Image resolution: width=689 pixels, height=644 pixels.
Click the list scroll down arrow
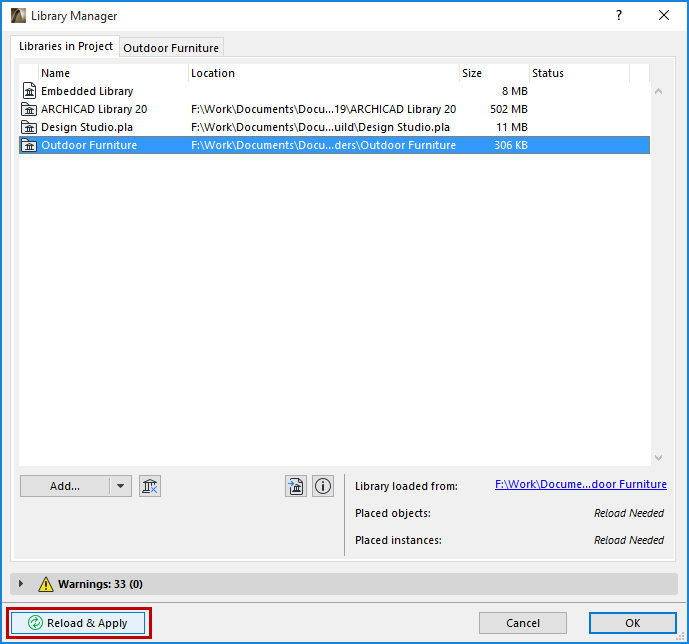pos(658,458)
